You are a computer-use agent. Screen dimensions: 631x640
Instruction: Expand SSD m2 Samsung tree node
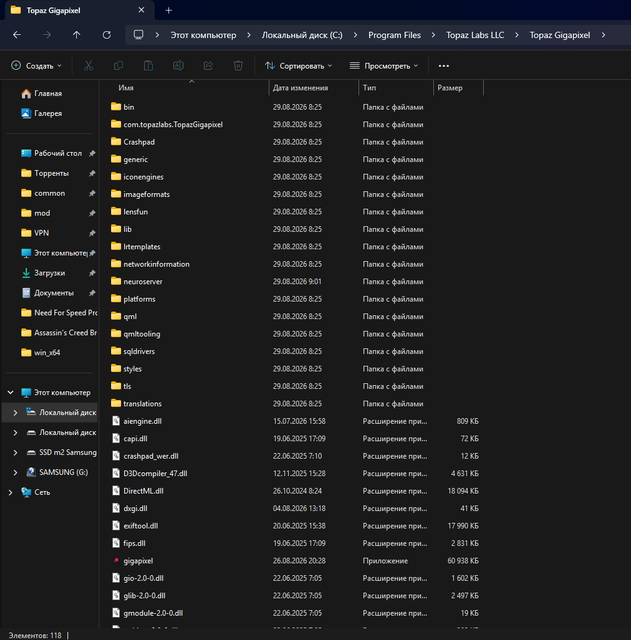pos(16,452)
